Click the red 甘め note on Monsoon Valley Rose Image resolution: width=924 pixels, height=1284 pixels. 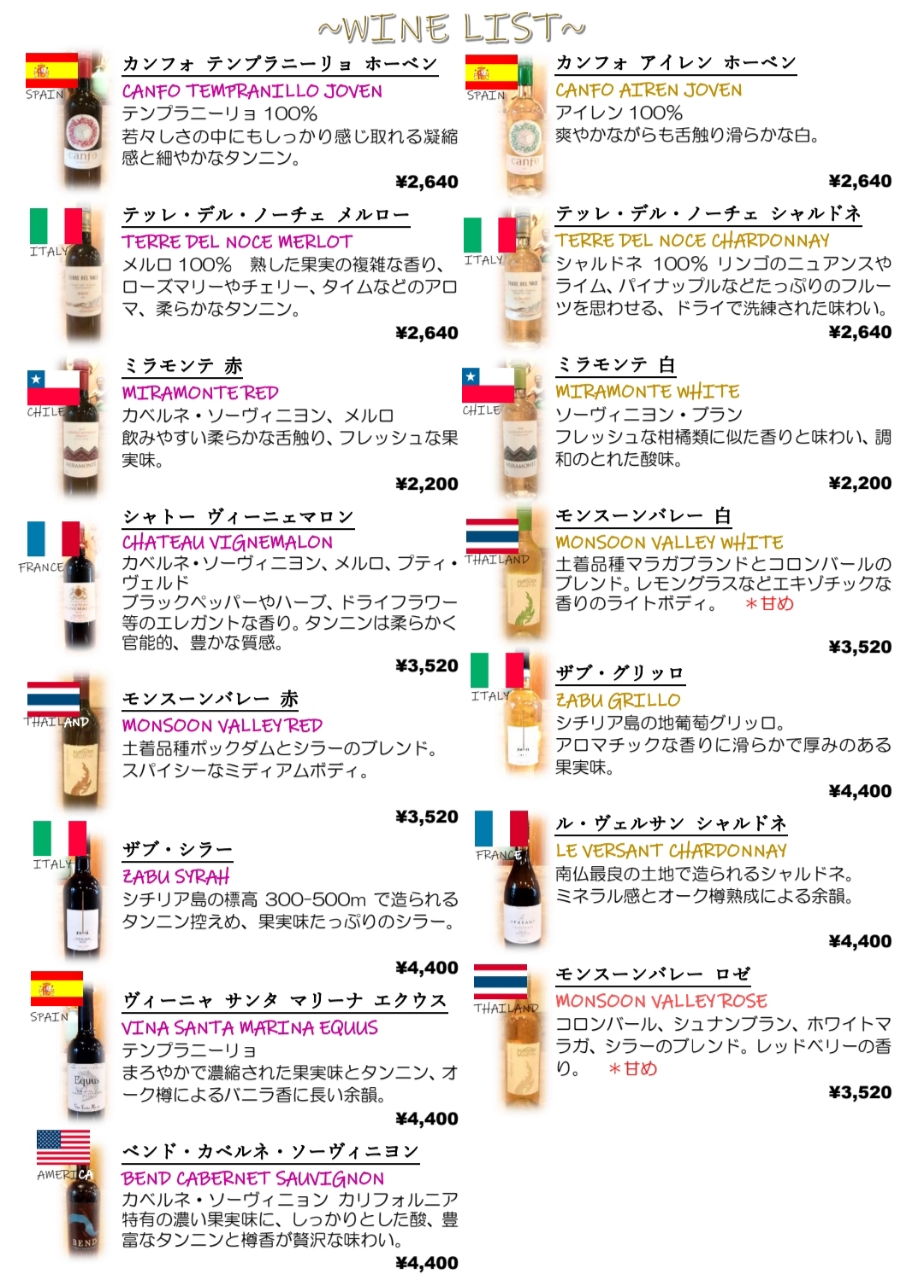[633, 1068]
